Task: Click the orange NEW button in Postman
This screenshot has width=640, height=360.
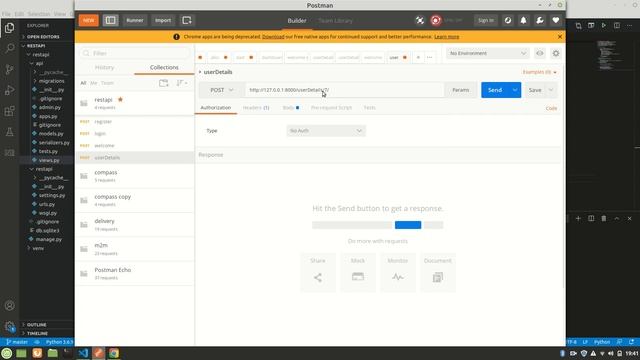Action: click(89, 20)
